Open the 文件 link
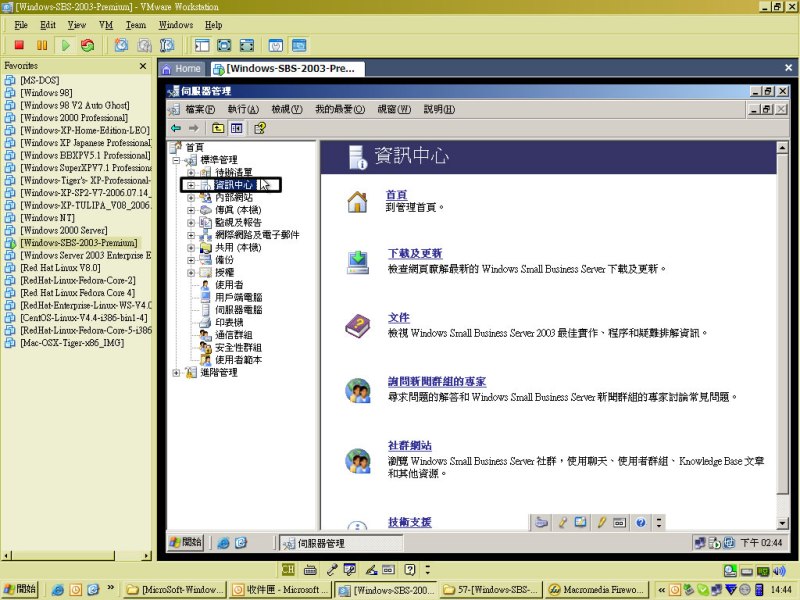The width and height of the screenshot is (800, 600). click(398, 317)
